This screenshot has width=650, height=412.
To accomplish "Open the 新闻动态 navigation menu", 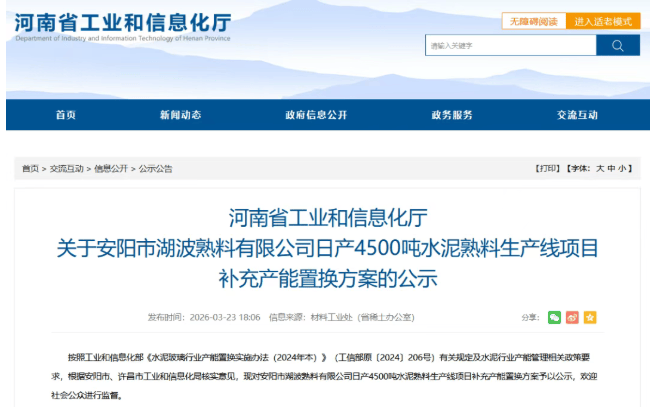I will (x=180, y=115).
